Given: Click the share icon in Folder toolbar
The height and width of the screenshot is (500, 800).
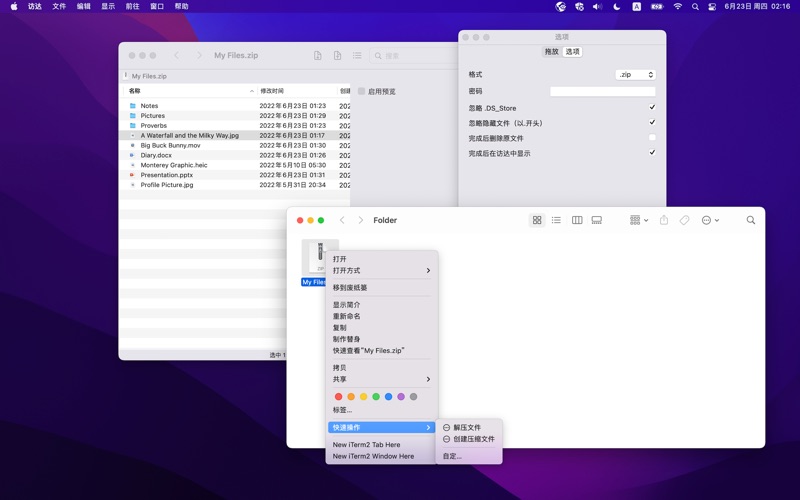Looking at the screenshot, I should pyautogui.click(x=664, y=220).
